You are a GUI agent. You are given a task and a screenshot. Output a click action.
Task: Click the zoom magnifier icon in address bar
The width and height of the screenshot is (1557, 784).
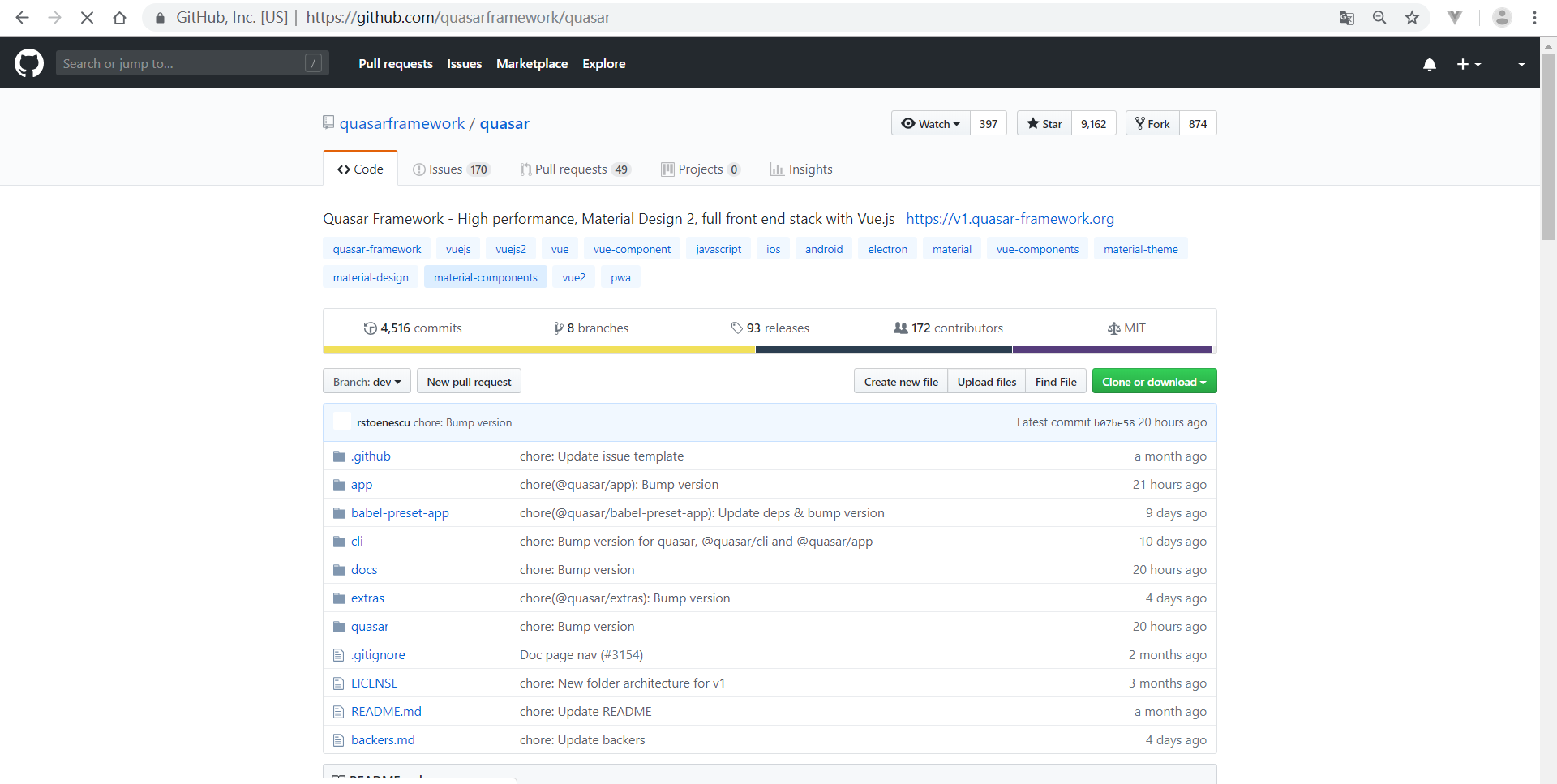tap(1379, 17)
